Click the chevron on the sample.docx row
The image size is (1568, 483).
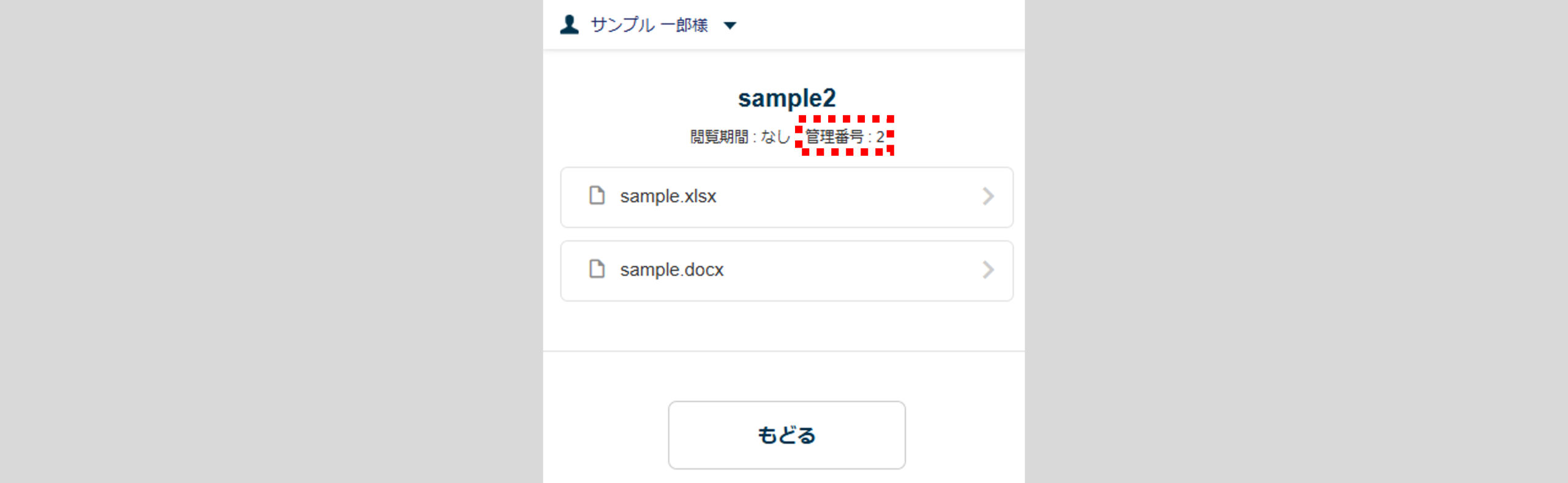pyautogui.click(x=987, y=270)
